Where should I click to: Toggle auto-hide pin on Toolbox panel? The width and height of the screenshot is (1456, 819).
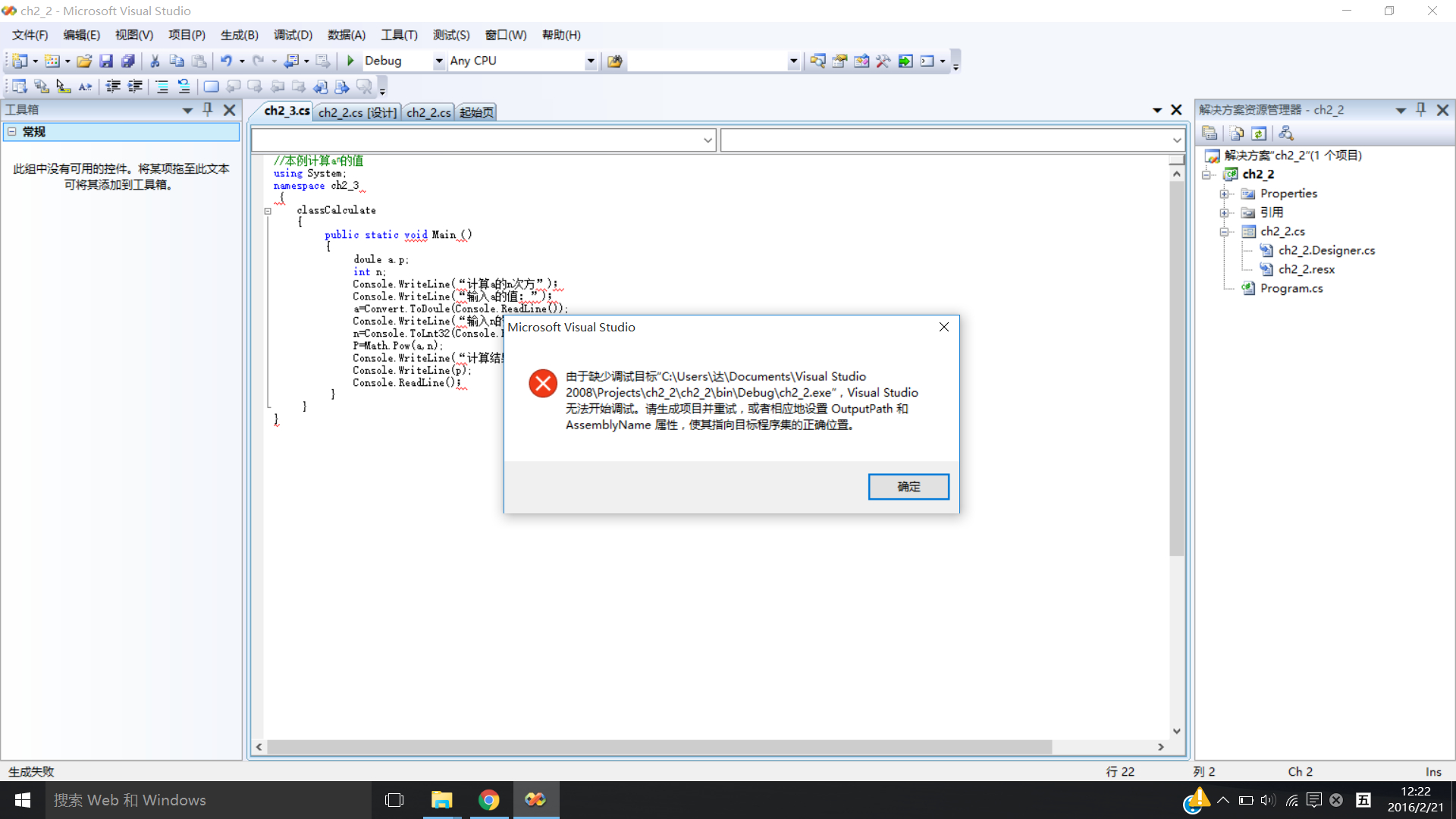208,110
